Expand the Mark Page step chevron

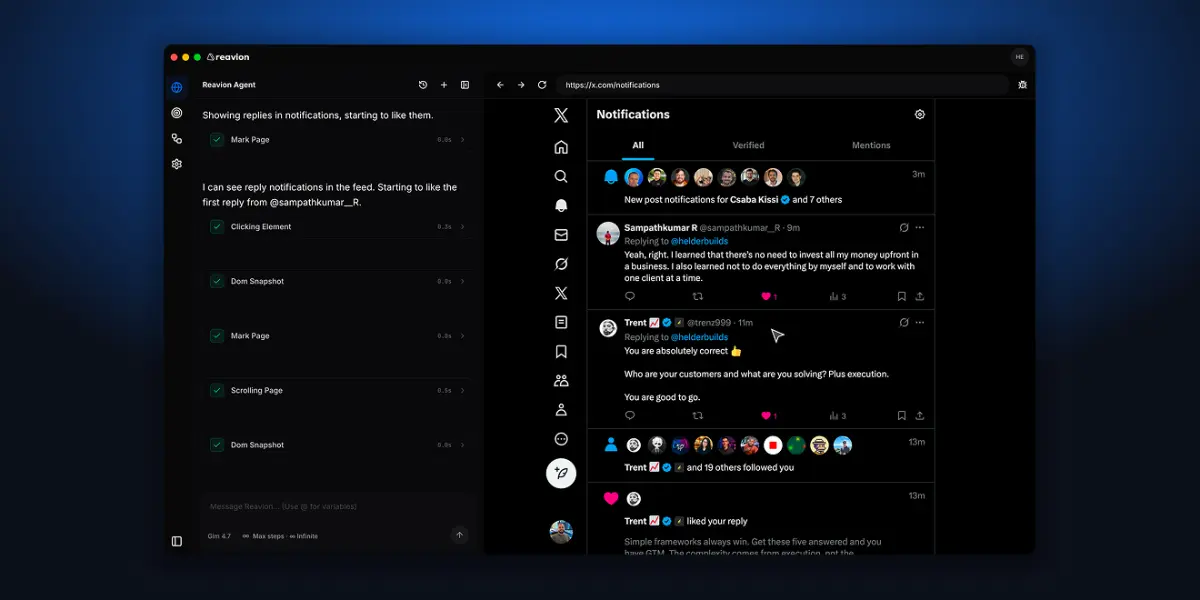461,335
